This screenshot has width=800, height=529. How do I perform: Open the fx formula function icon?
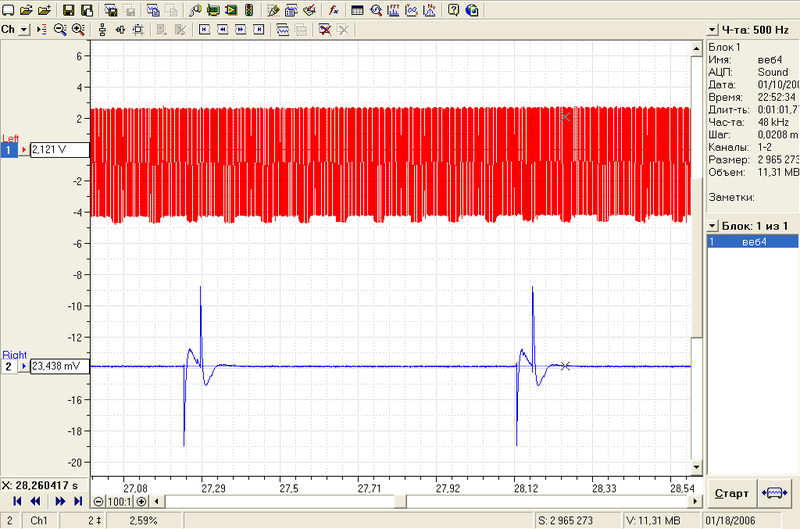tap(333, 10)
